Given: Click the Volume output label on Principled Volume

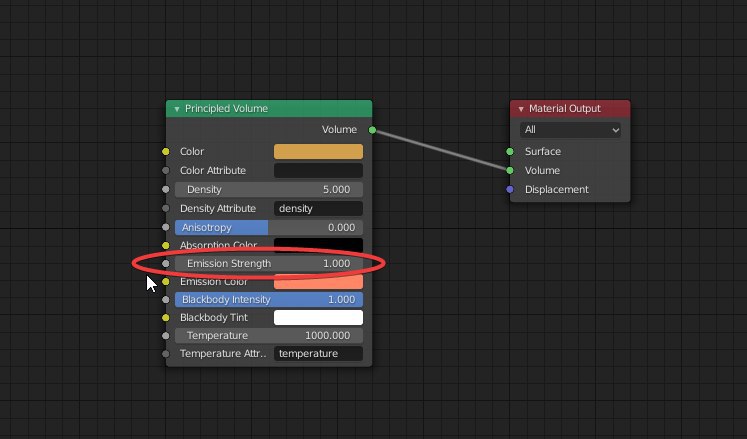Looking at the screenshot, I should [x=339, y=130].
